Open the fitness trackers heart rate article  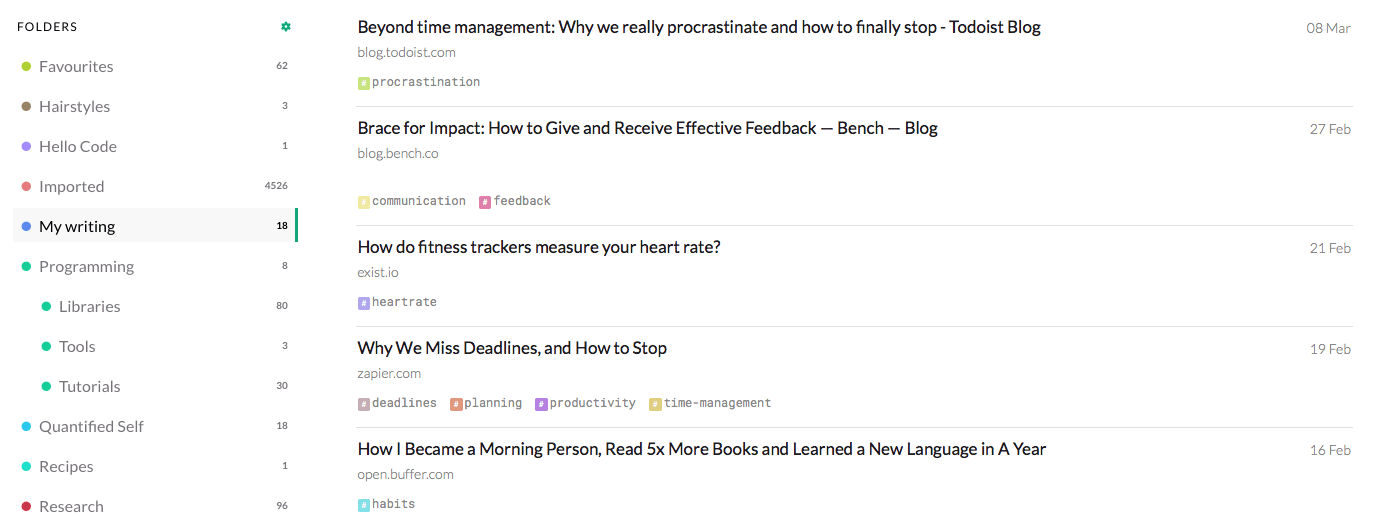pyautogui.click(x=538, y=247)
